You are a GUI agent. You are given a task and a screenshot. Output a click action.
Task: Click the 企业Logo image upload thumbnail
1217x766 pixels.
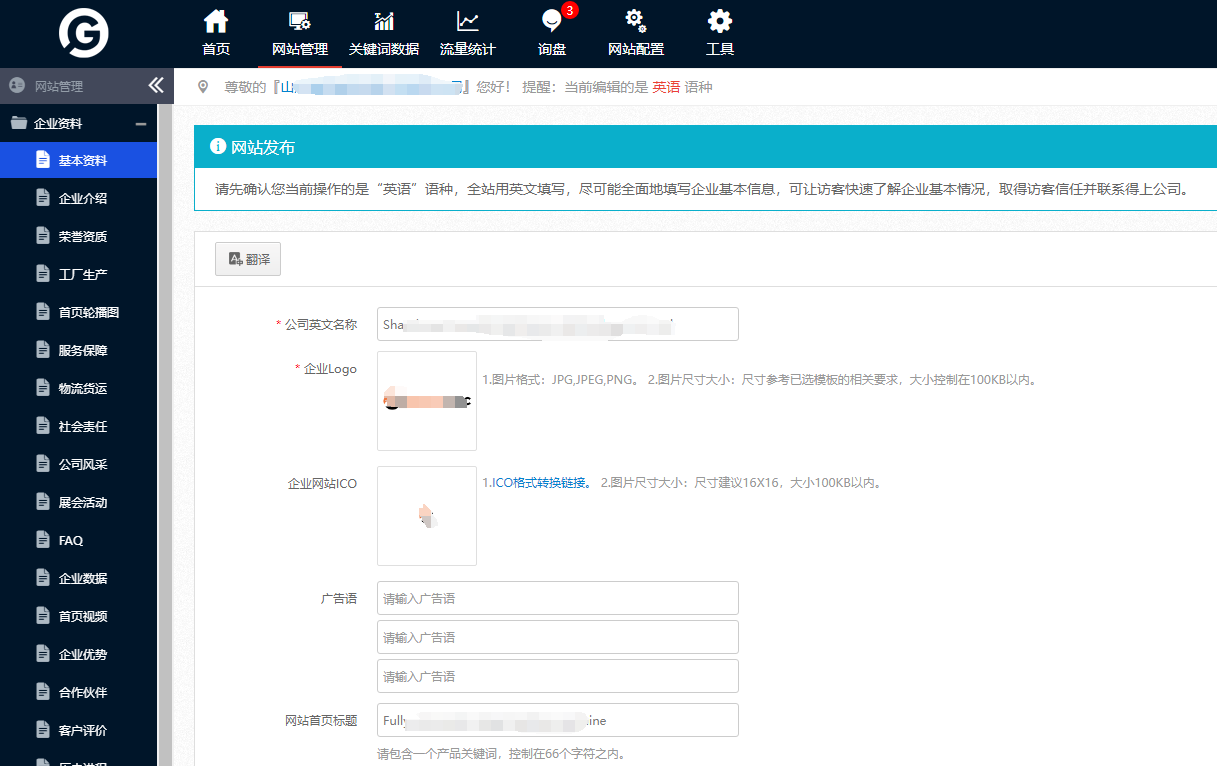(x=427, y=400)
